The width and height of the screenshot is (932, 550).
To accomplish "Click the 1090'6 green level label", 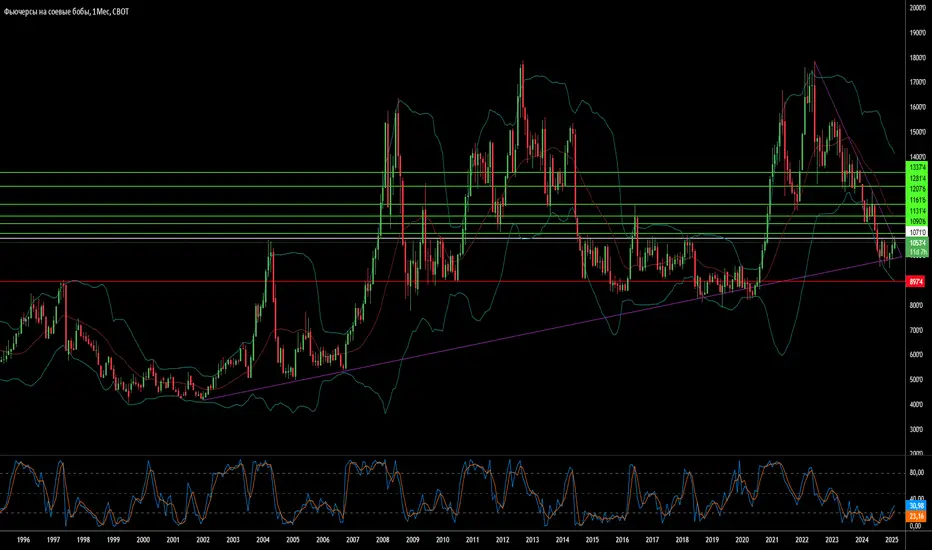I will [x=916, y=222].
